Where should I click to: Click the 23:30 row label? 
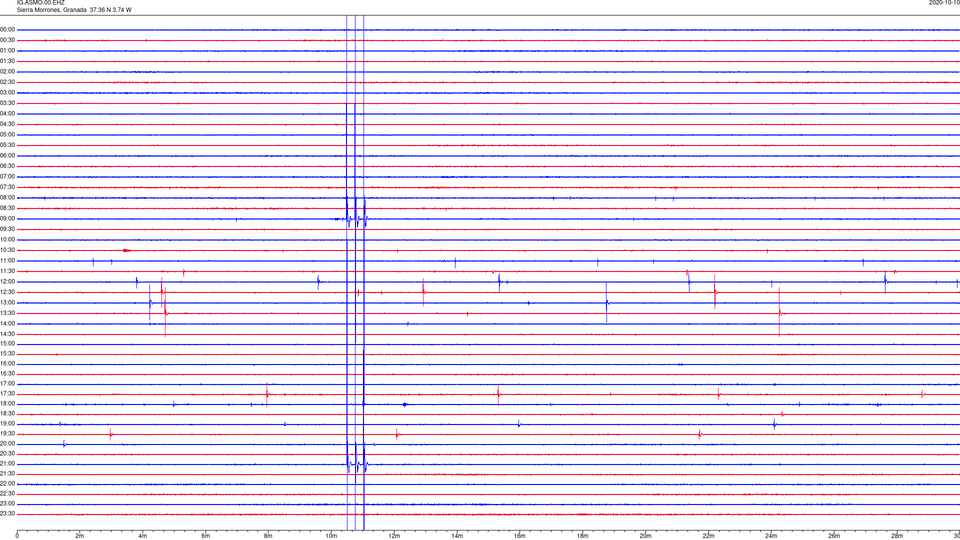(8, 514)
